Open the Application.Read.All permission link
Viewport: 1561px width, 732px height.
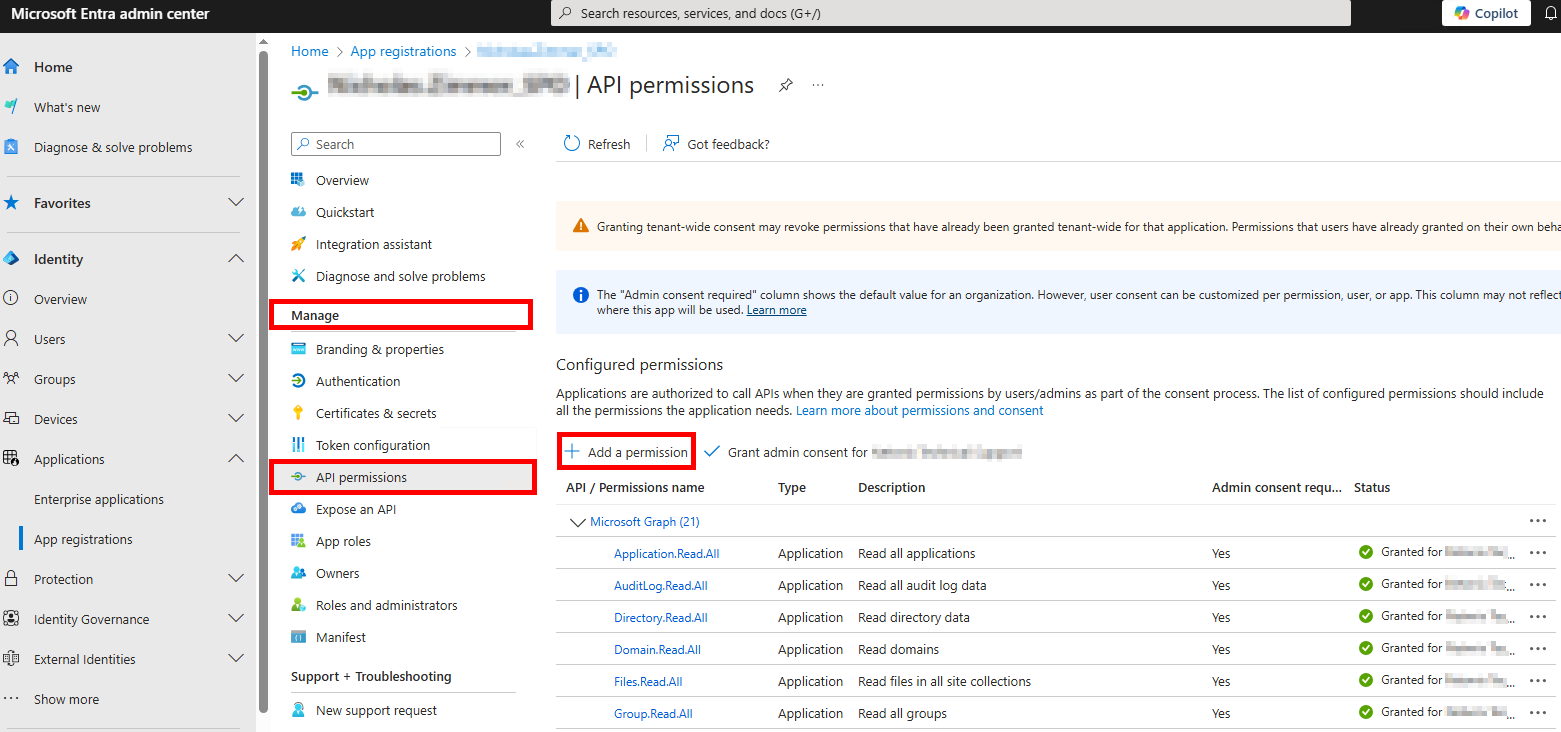[666, 553]
